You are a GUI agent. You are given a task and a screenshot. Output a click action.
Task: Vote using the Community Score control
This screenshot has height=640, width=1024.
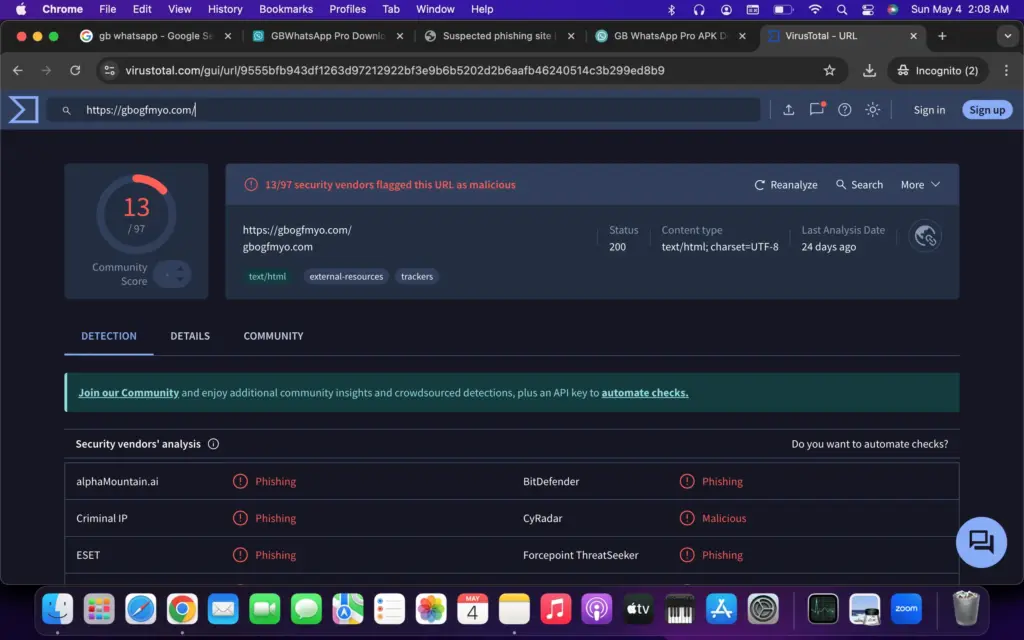tap(173, 274)
